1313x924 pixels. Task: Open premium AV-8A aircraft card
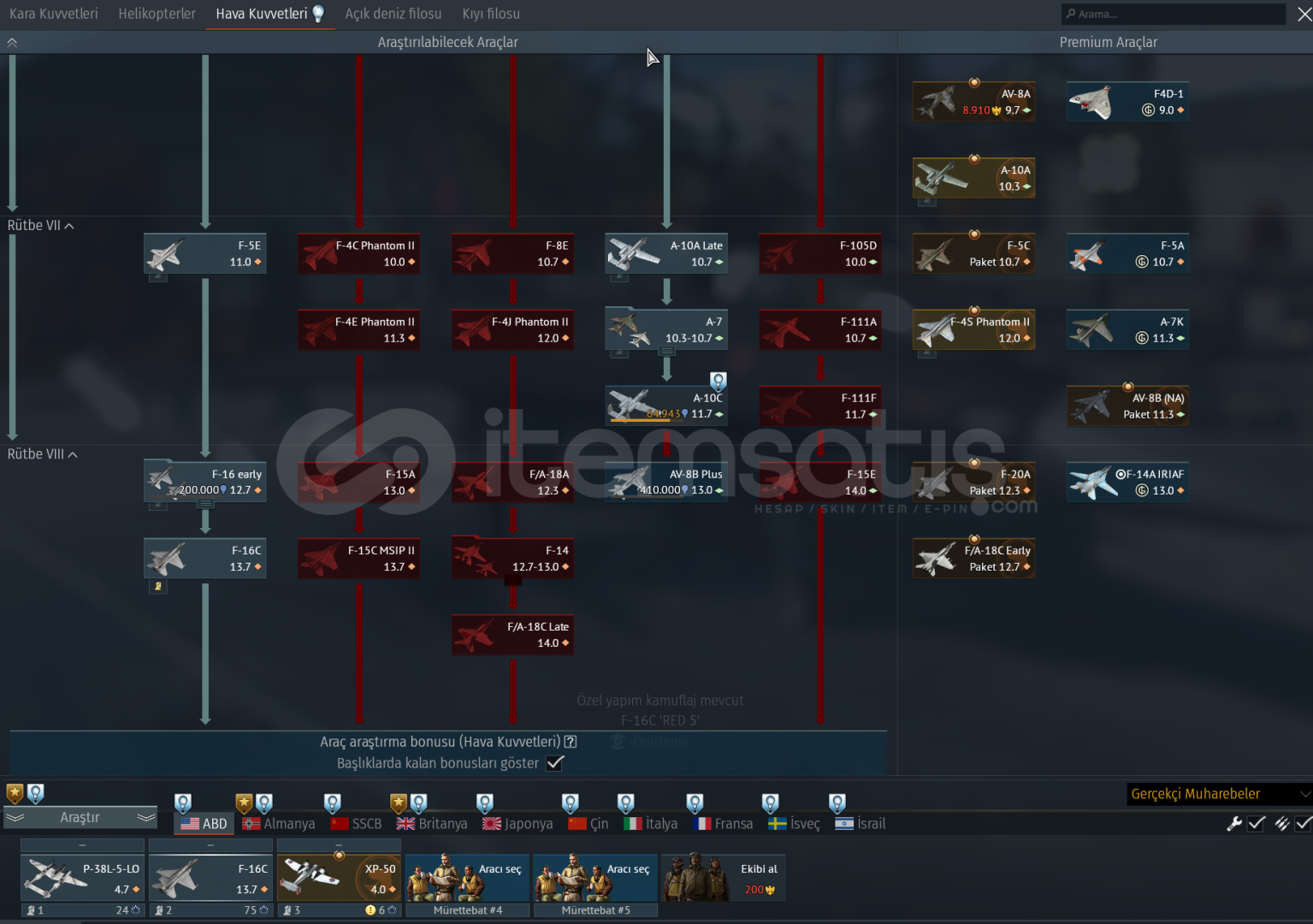[974, 103]
